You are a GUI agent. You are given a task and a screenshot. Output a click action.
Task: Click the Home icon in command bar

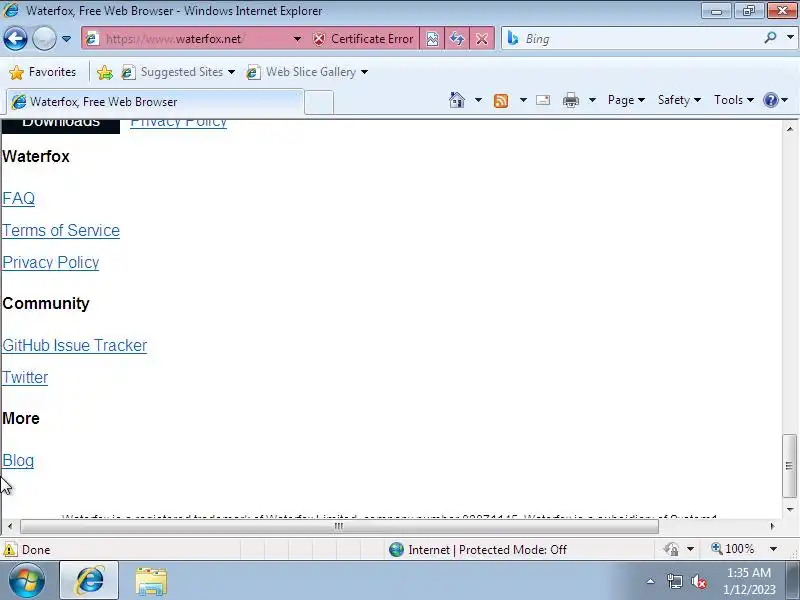457,100
